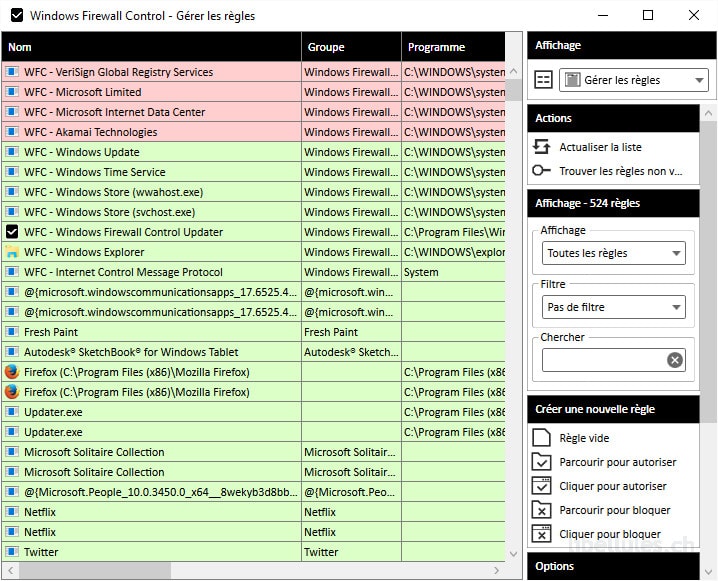Collapse the Affichage - 524 règles header
This screenshot has height=581, width=718.
coord(613,203)
